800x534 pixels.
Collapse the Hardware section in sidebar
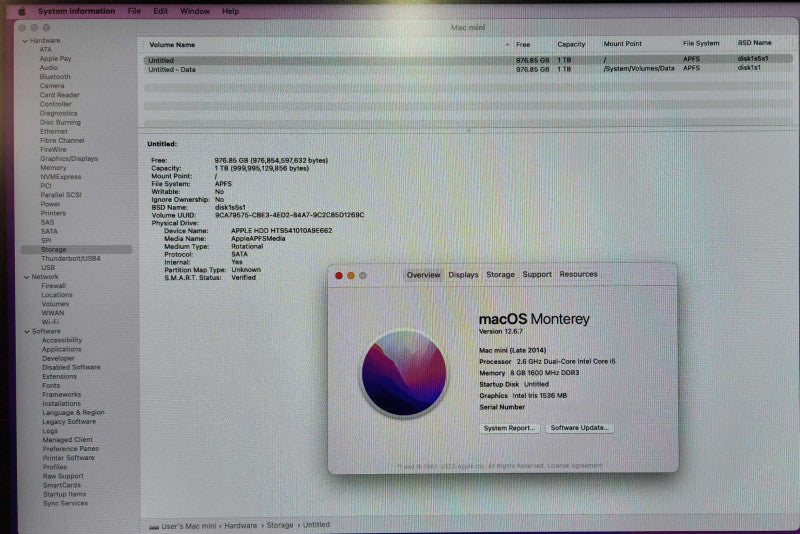click(25, 41)
